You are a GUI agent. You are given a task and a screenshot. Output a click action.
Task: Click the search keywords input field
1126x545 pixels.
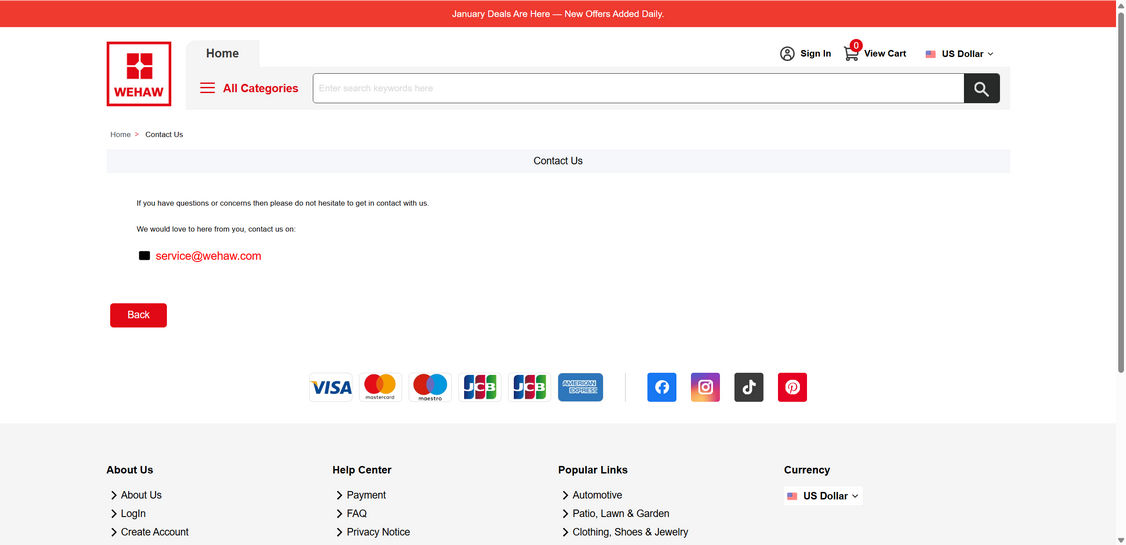(x=638, y=88)
